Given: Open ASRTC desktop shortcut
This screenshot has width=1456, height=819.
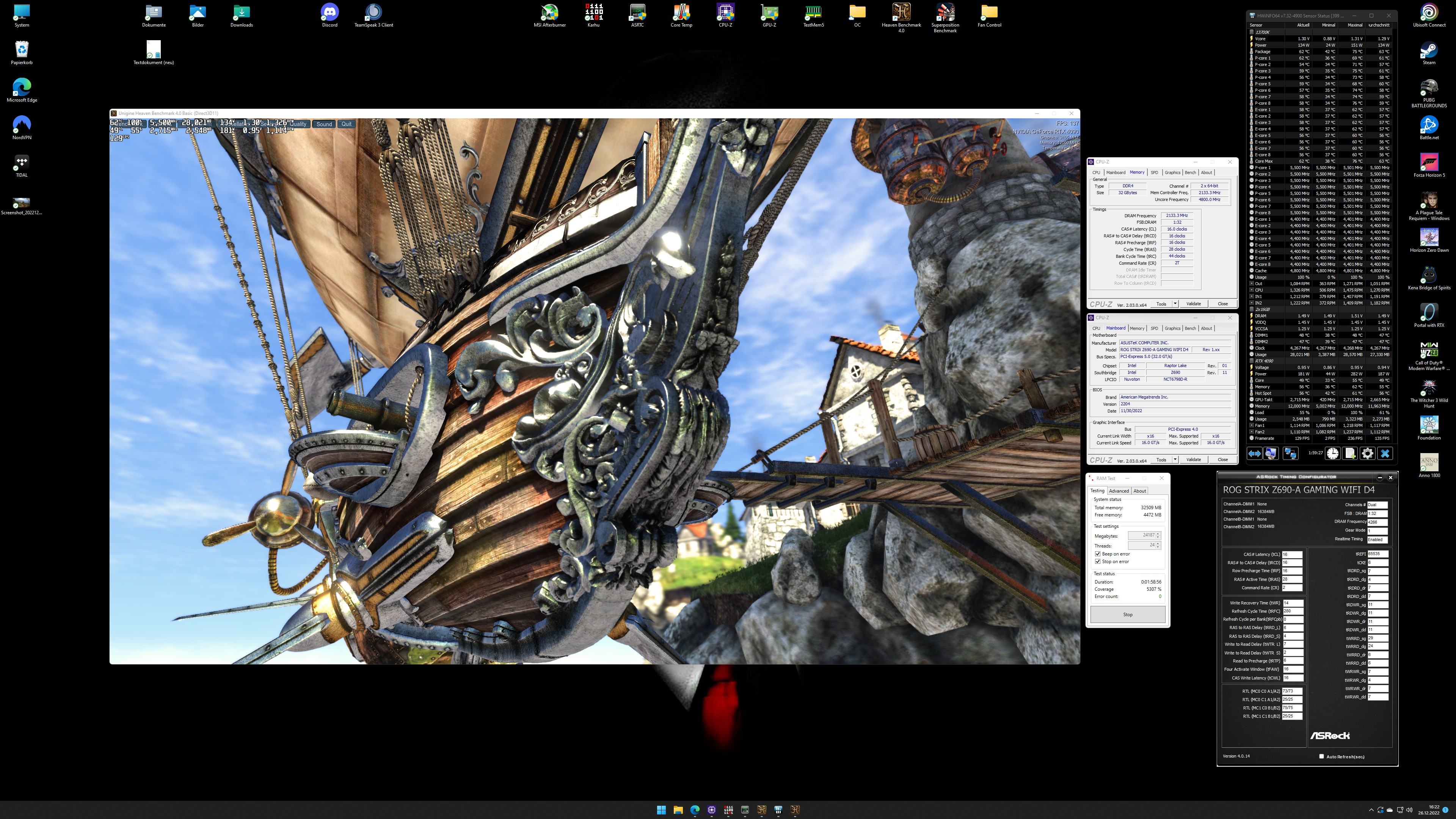Looking at the screenshot, I should click(637, 15).
